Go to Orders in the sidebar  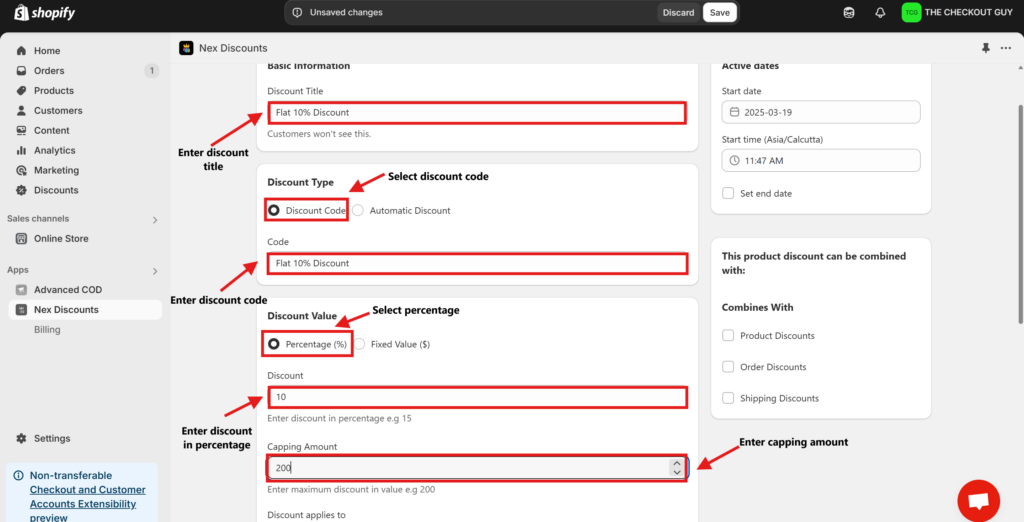point(49,71)
